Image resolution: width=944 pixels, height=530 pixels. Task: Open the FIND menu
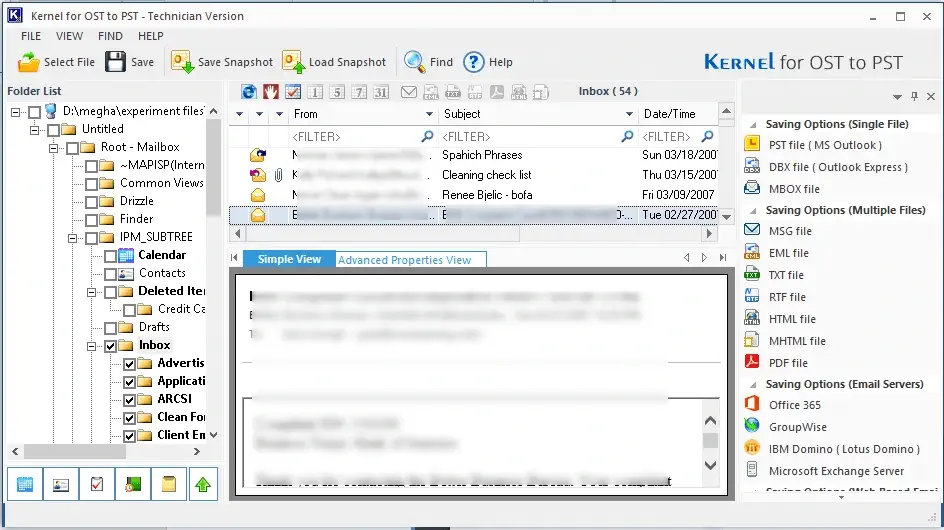coord(110,36)
